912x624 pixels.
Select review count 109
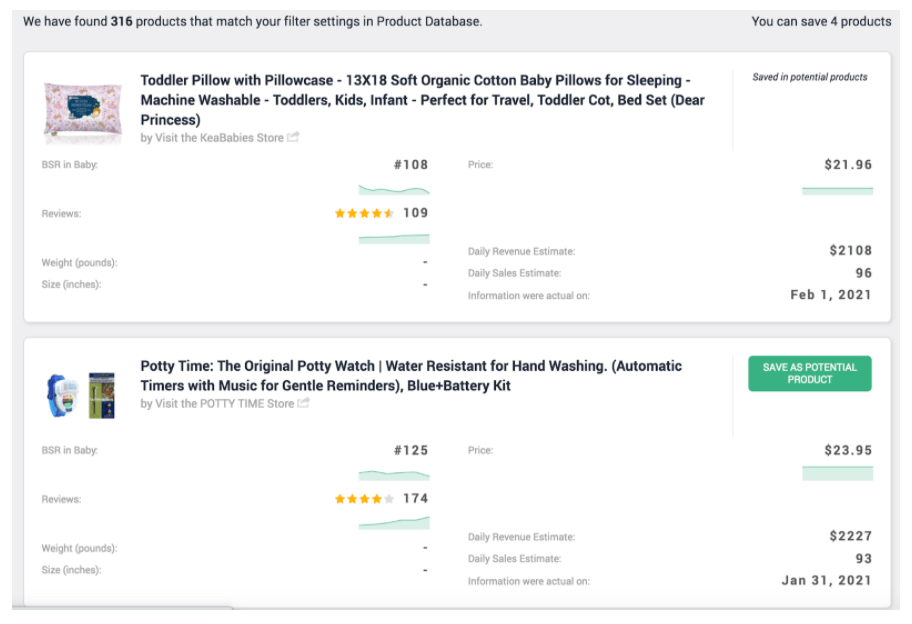(x=416, y=213)
